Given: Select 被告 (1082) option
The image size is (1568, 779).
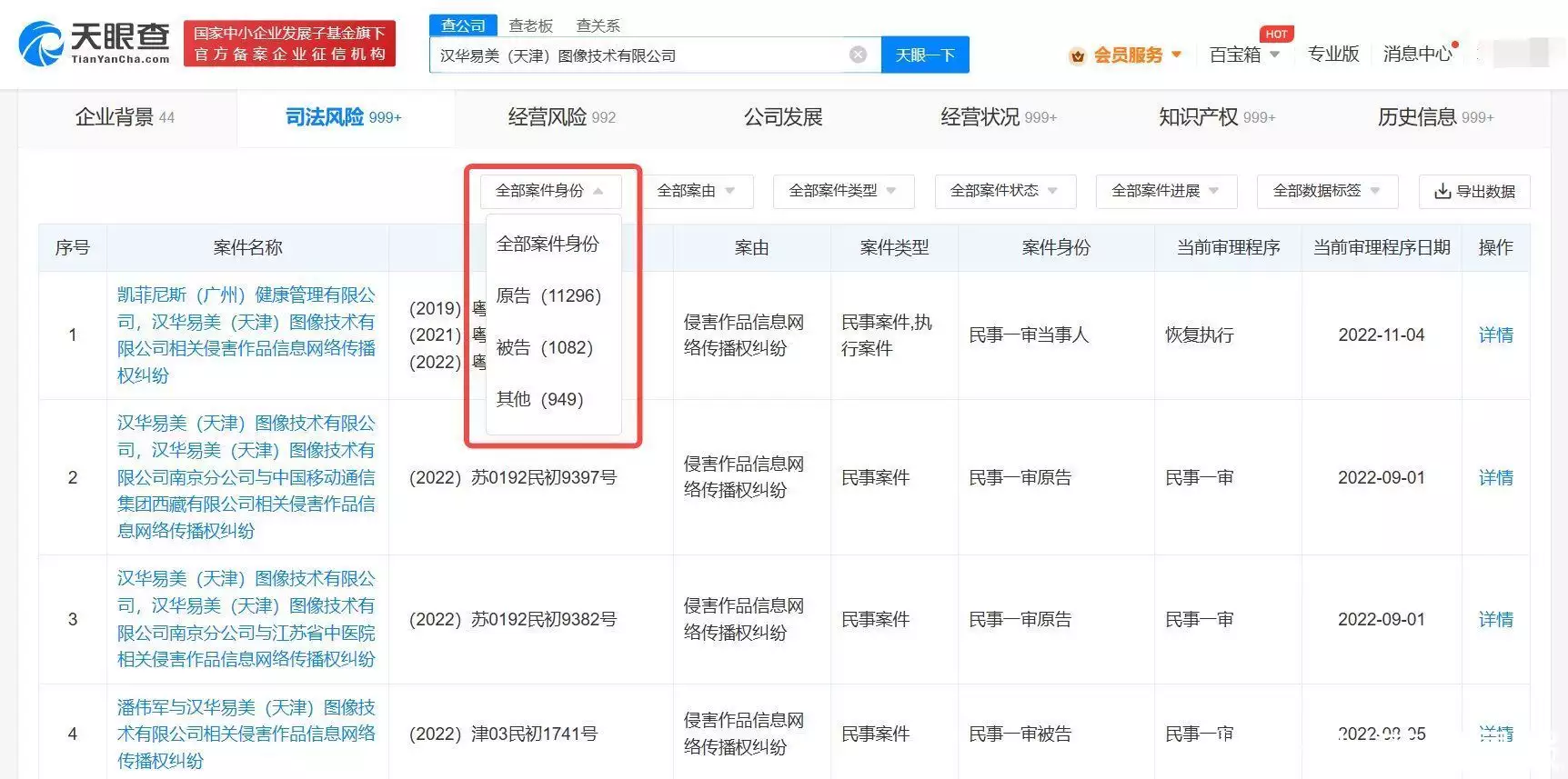Looking at the screenshot, I should pos(544,347).
